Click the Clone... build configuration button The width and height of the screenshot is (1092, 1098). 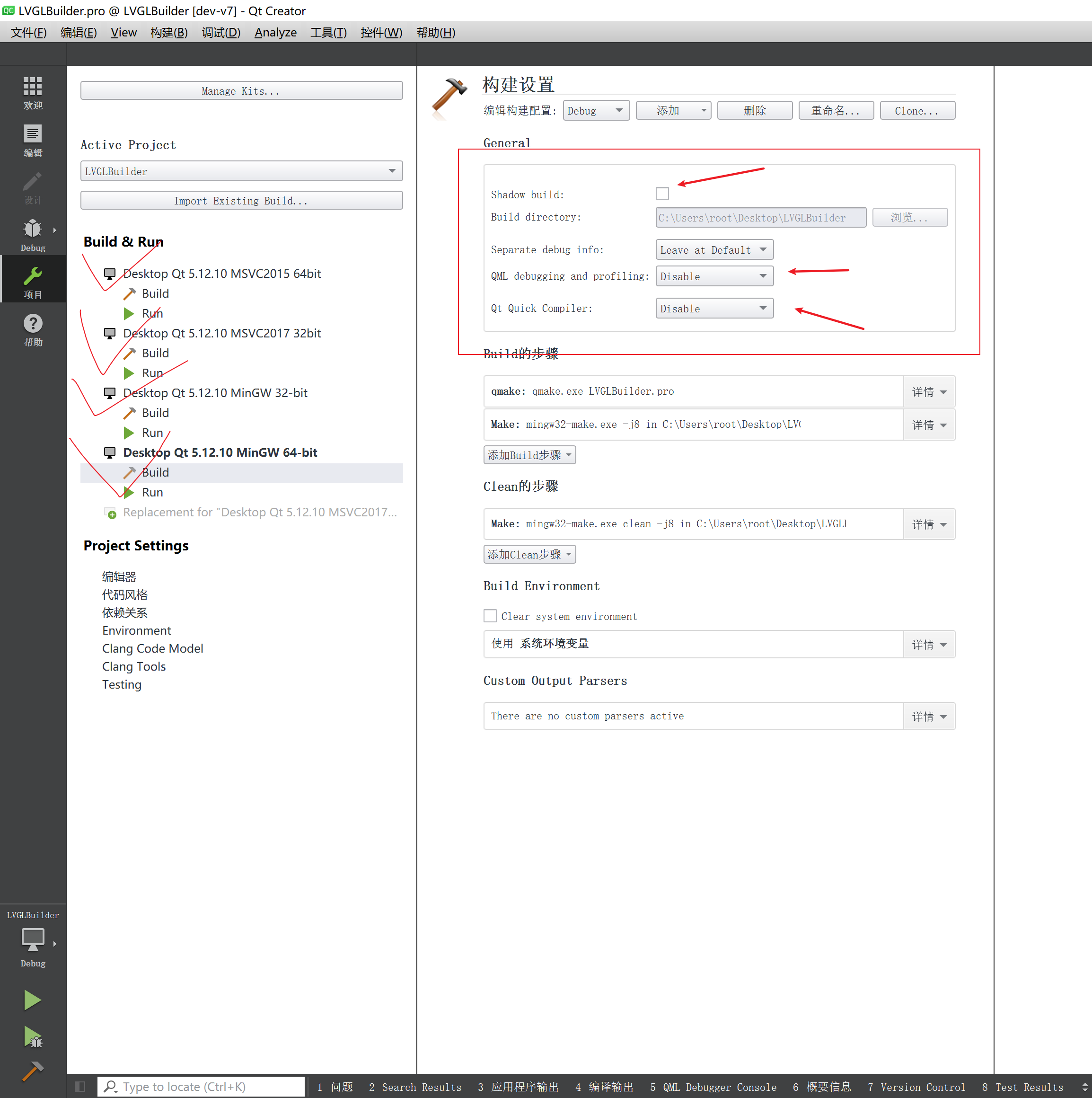point(916,110)
